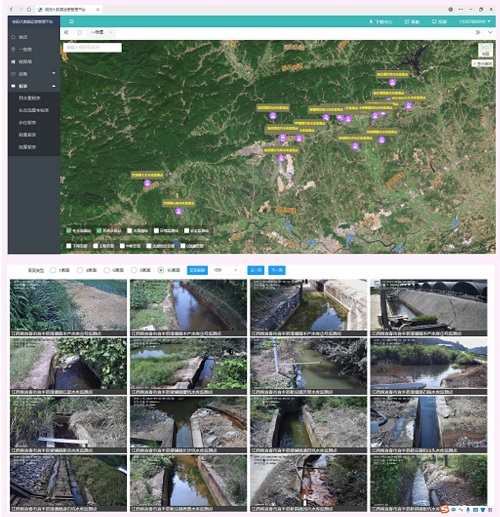Switch basemap using the map layer thumbnail
This screenshot has width=500, height=517.
[485, 50]
